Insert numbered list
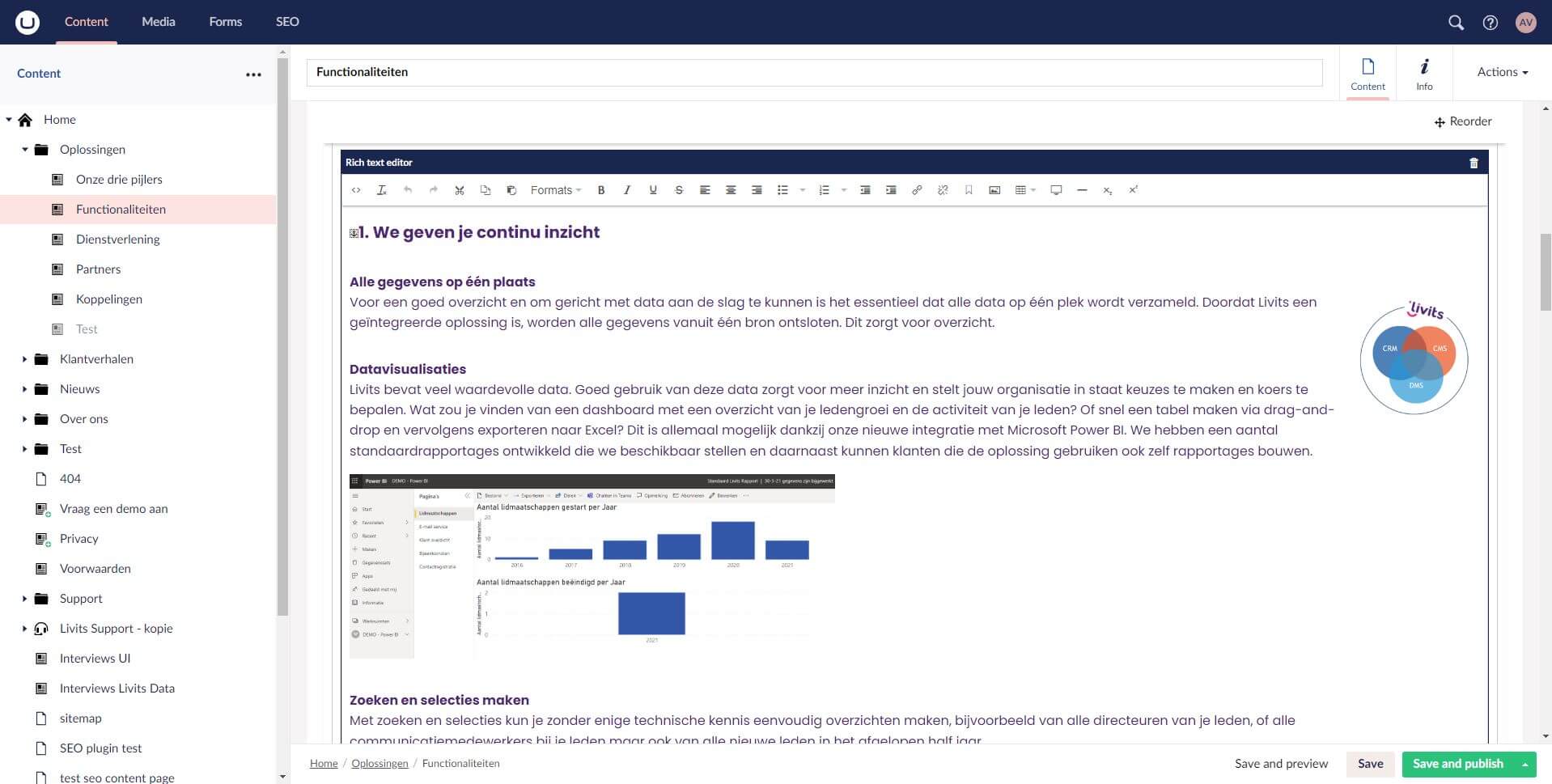 [x=824, y=190]
